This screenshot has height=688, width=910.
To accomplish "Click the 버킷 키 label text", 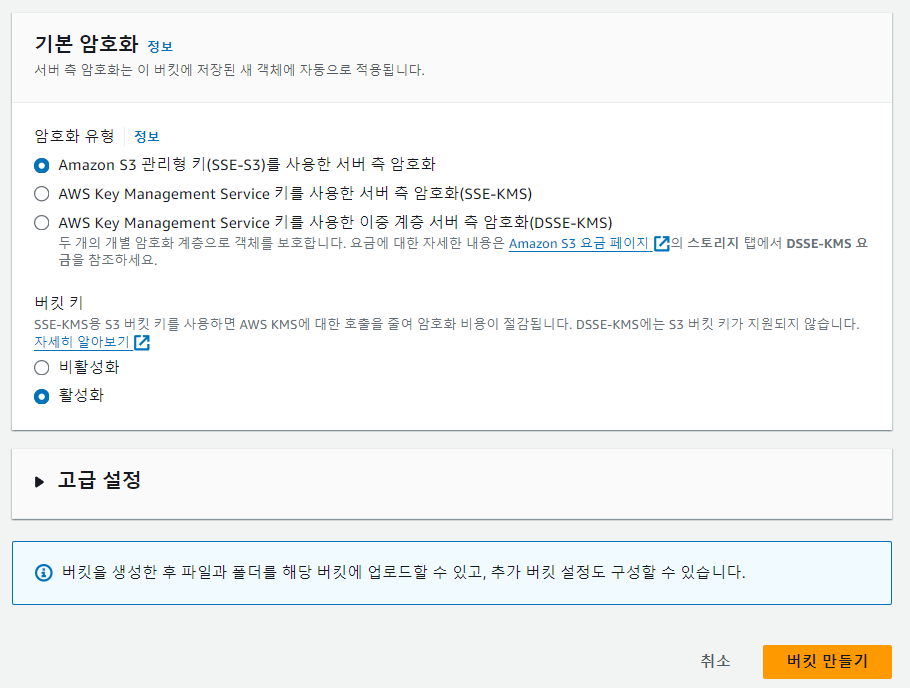I will (59, 302).
